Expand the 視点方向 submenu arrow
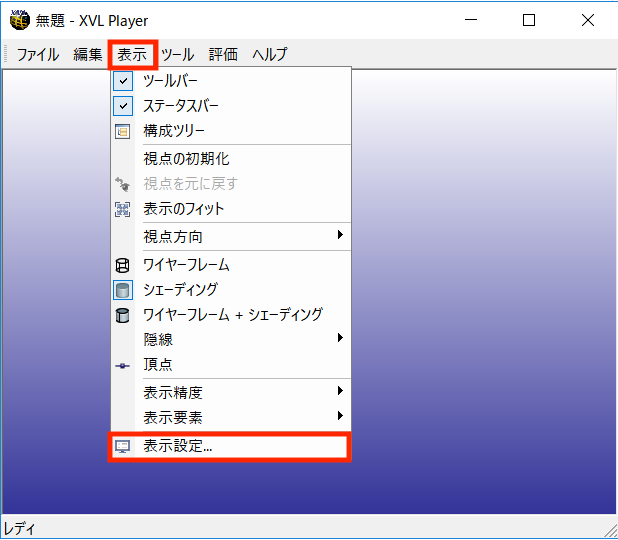 pyautogui.click(x=340, y=235)
